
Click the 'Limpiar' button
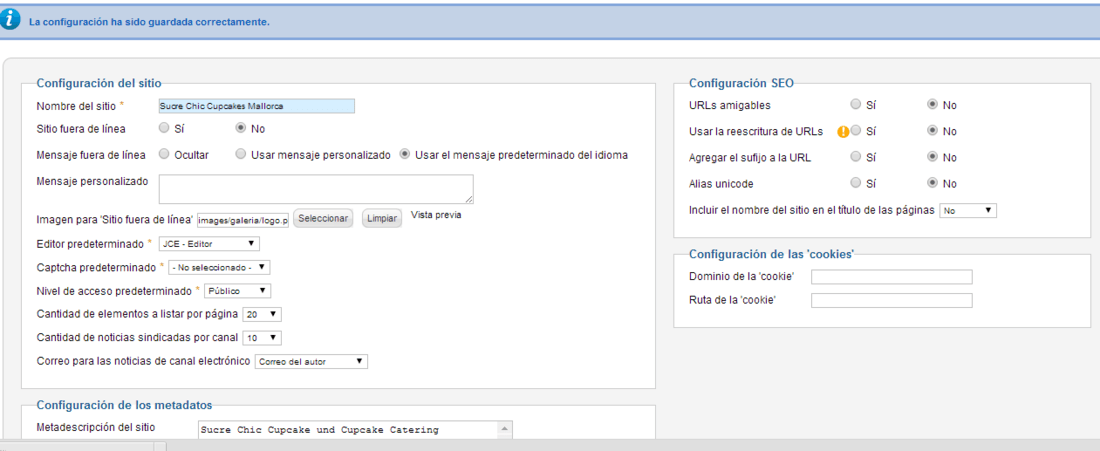pos(382,218)
